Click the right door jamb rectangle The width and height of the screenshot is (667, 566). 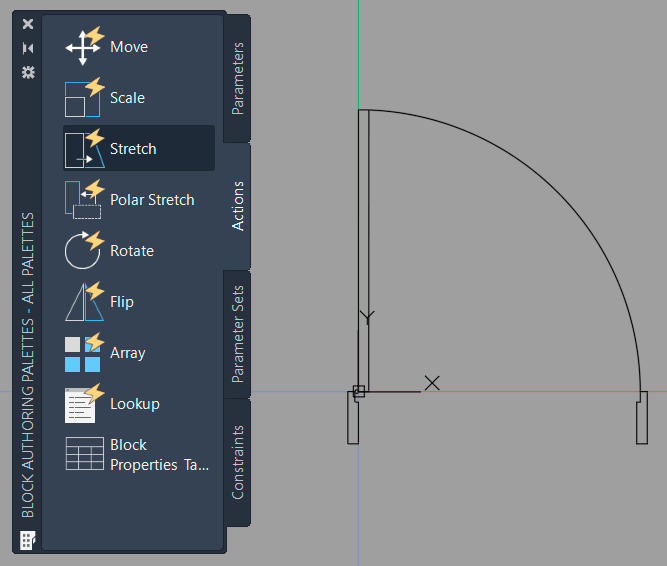coord(641,417)
